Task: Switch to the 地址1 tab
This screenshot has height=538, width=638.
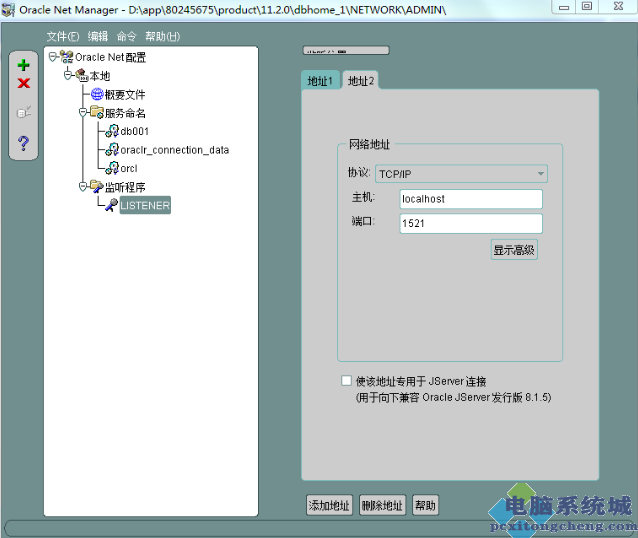Action: tap(320, 81)
